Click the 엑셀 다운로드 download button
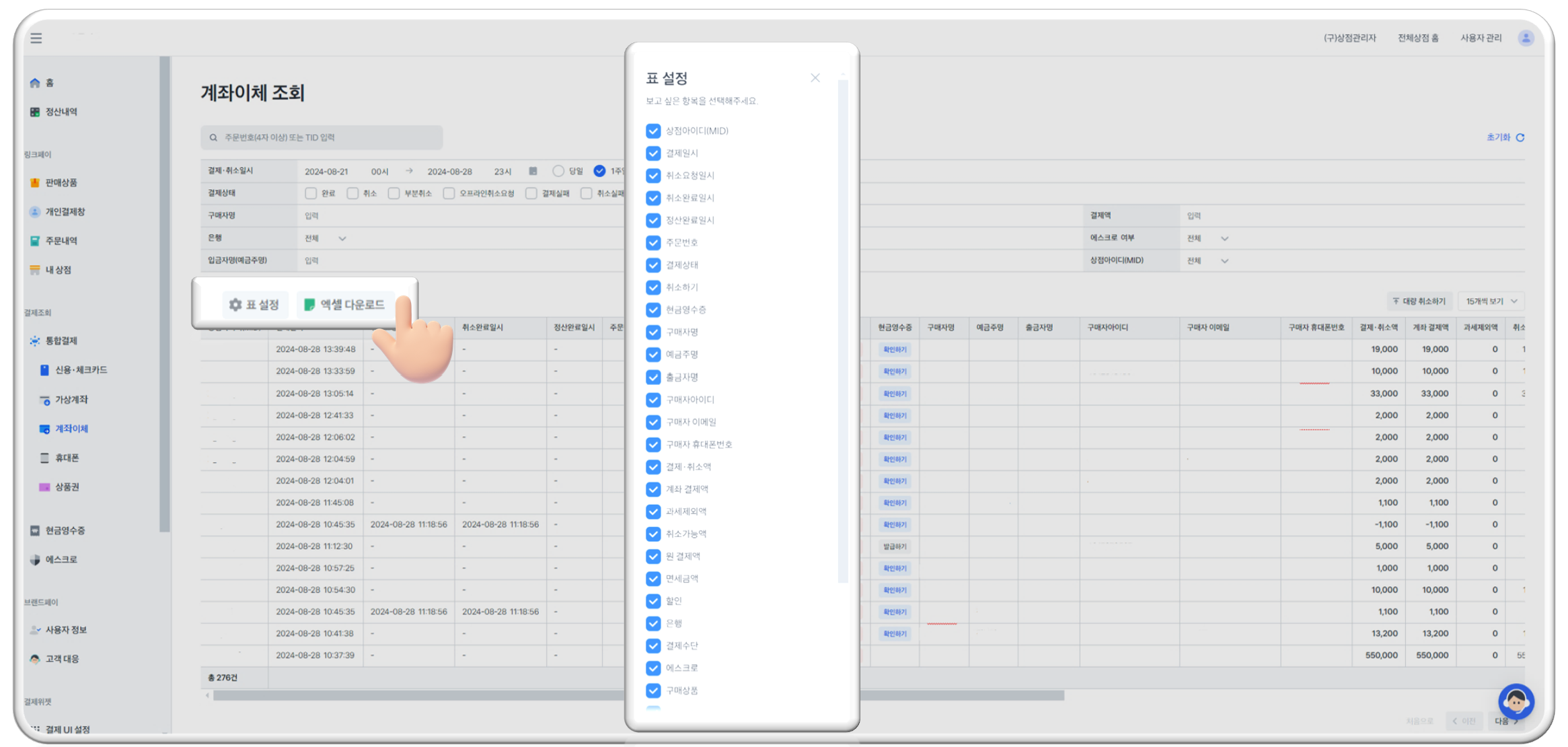The height and width of the screenshot is (747, 1568). 345,305
